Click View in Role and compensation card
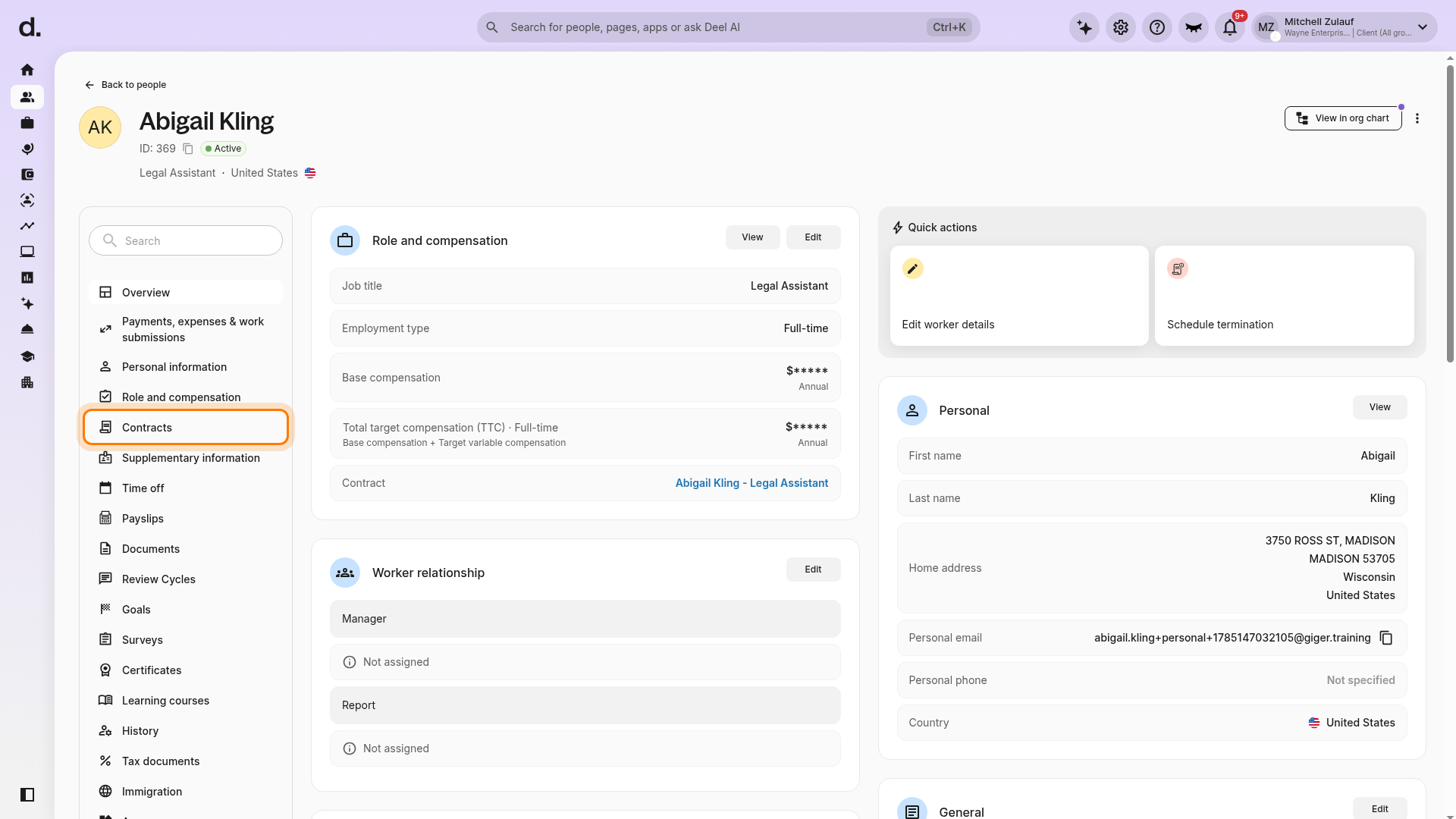Screen dimensions: 1456x819 [x=752, y=237]
